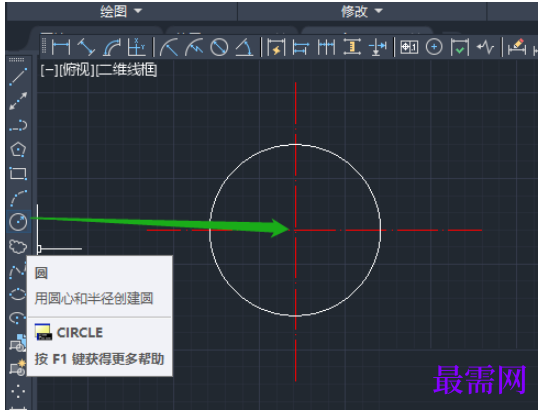
Task: Select the Polyline tool
Action: pos(18,125)
